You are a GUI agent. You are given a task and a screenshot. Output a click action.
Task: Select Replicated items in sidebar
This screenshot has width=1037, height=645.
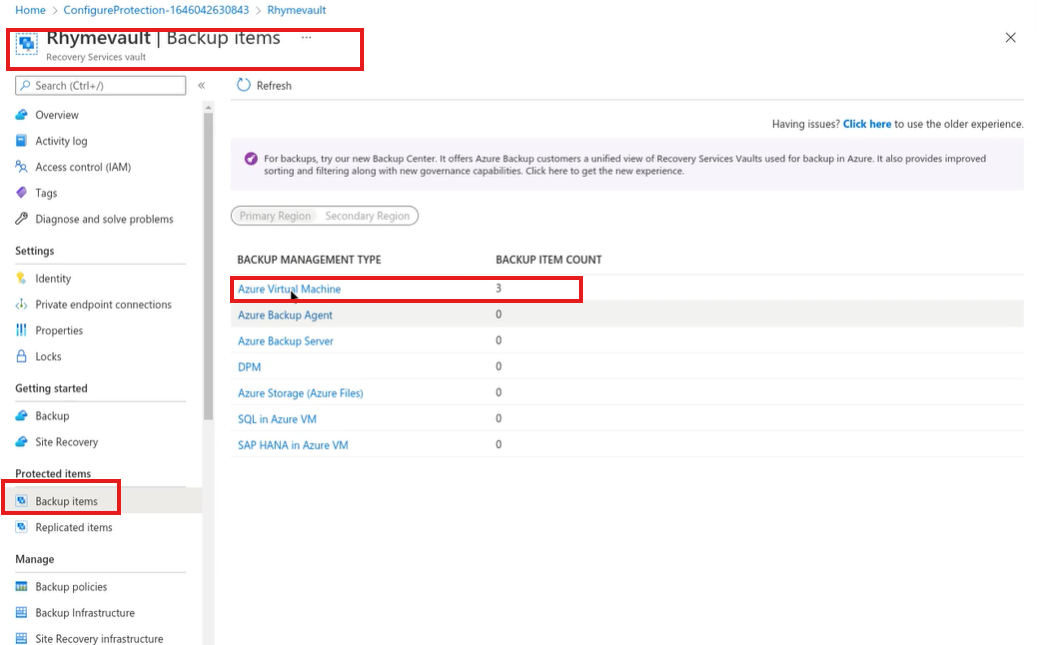[74, 527]
